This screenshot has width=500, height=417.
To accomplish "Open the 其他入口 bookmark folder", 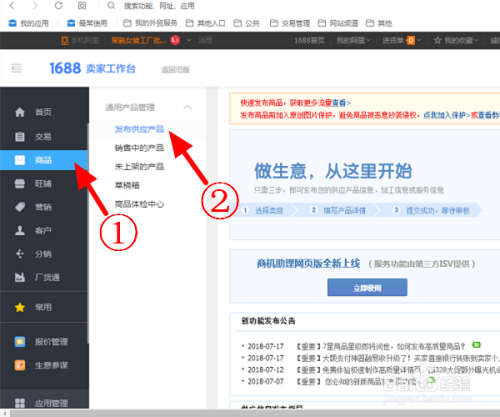I will pyautogui.click(x=206, y=23).
